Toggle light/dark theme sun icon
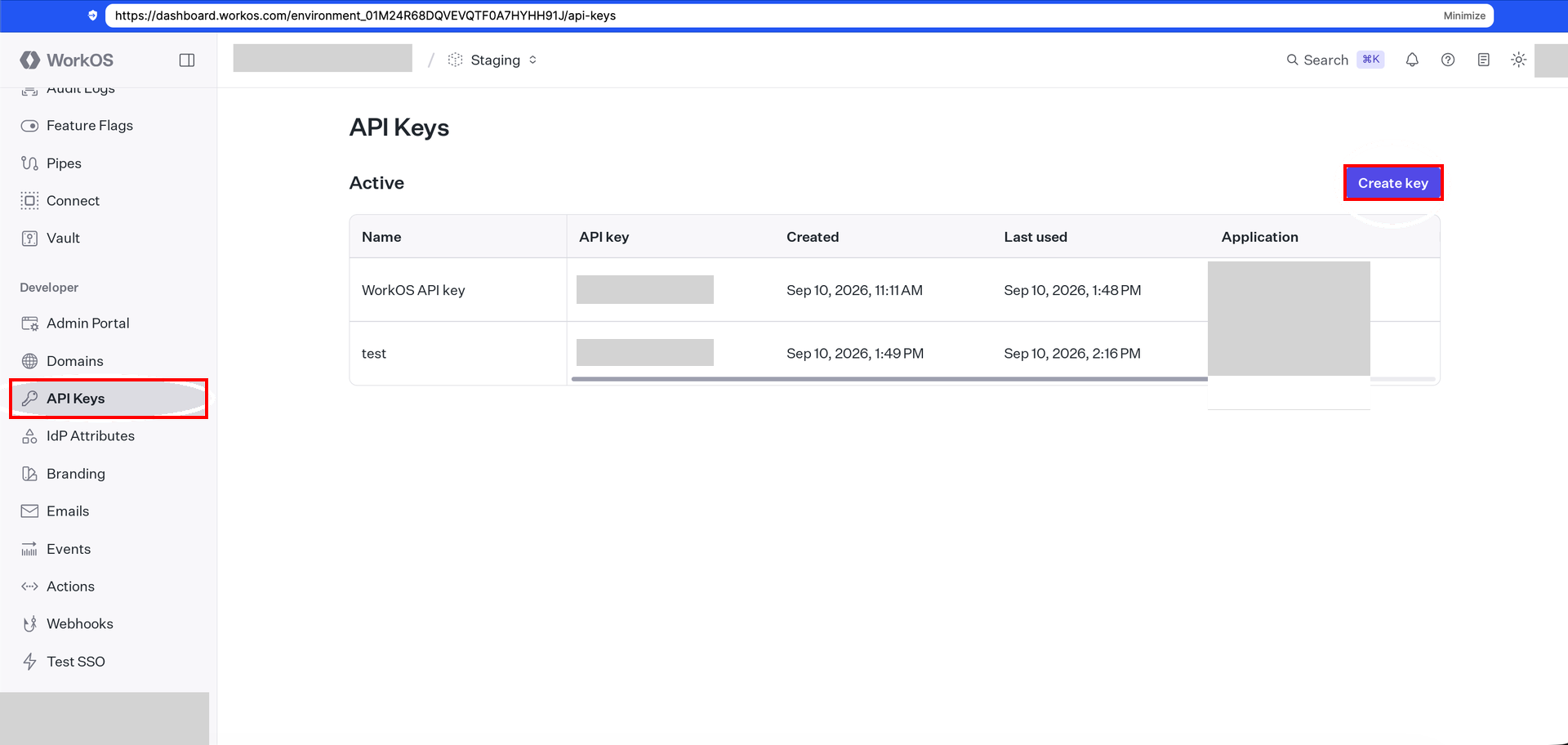 [x=1519, y=60]
